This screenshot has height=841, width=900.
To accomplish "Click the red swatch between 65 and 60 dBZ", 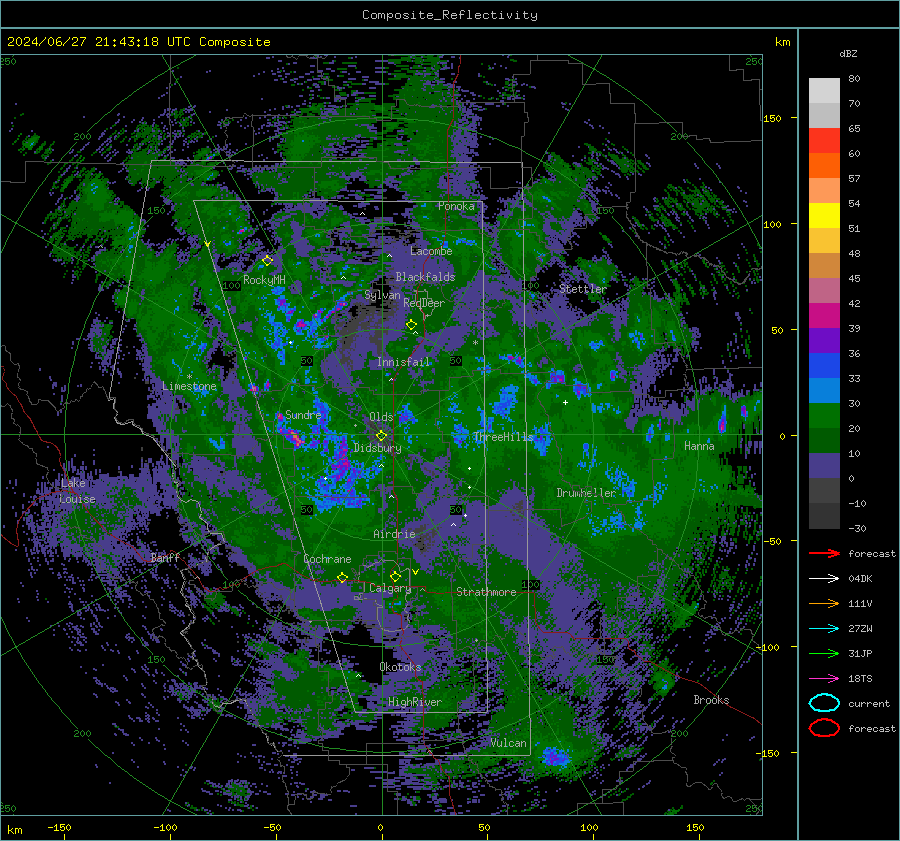I will [x=824, y=140].
